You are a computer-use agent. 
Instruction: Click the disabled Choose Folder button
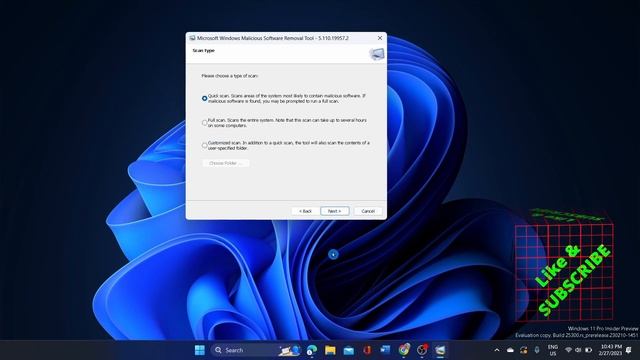click(226, 163)
